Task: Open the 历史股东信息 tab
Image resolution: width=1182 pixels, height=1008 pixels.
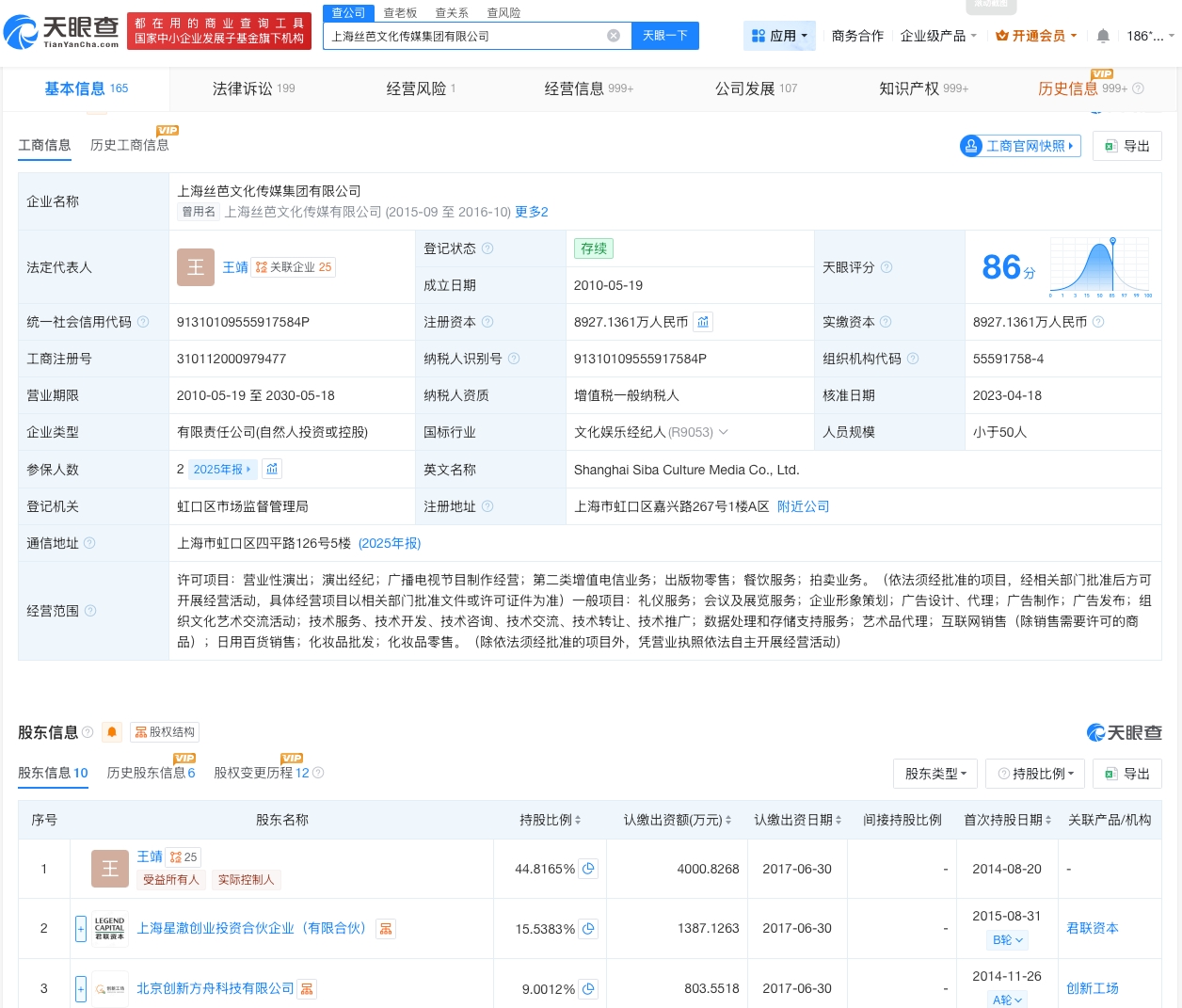Action: pyautogui.click(x=151, y=773)
